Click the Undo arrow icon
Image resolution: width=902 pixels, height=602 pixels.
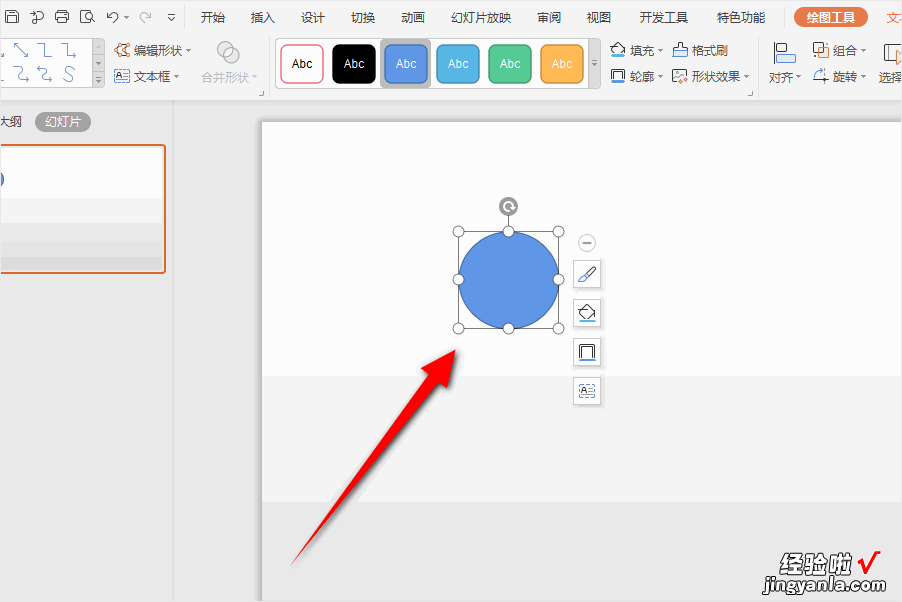pos(112,17)
